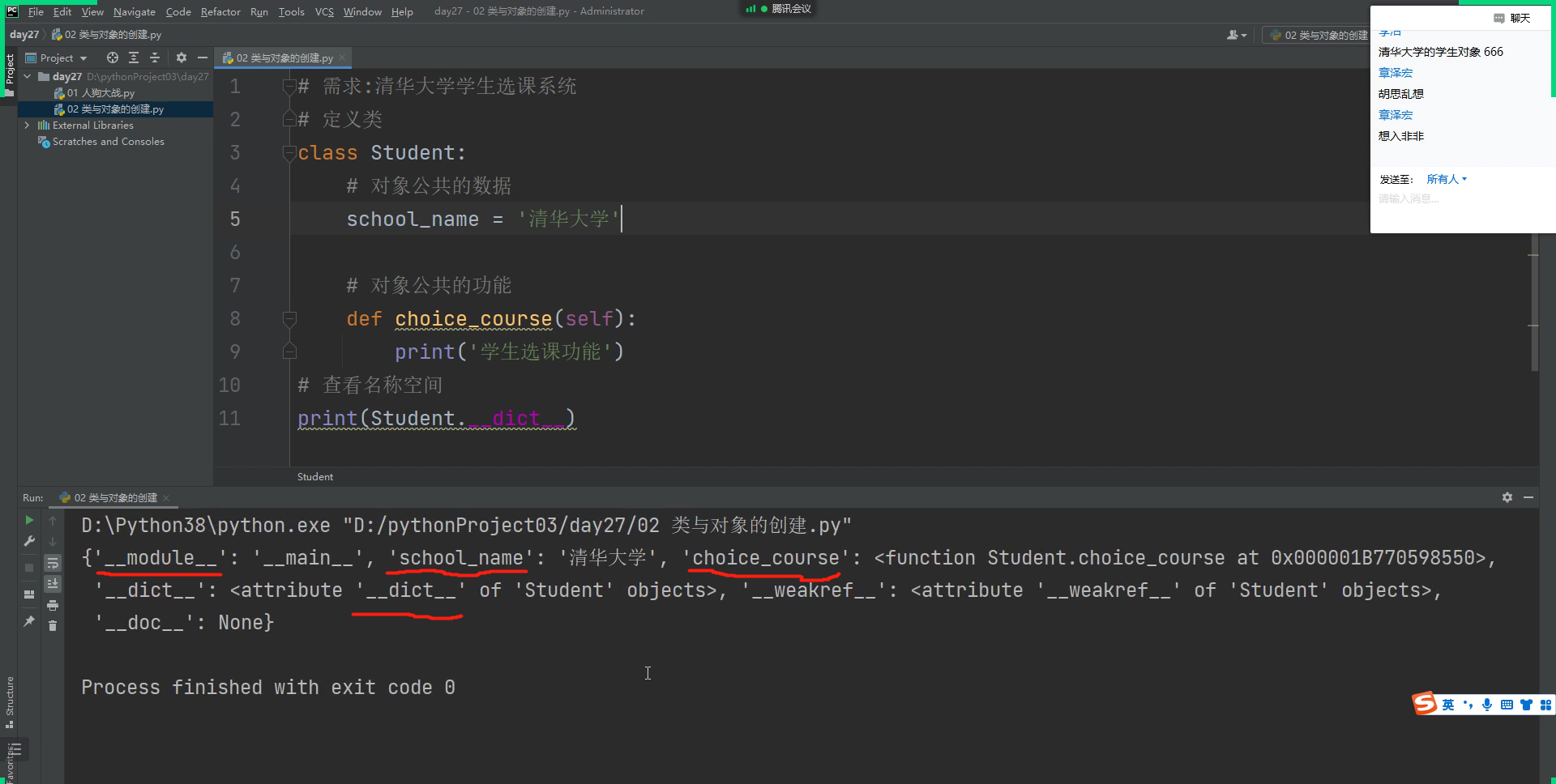Open the Sogou toolbox grid icon
Image resolution: width=1556 pixels, height=784 pixels.
point(1545,705)
